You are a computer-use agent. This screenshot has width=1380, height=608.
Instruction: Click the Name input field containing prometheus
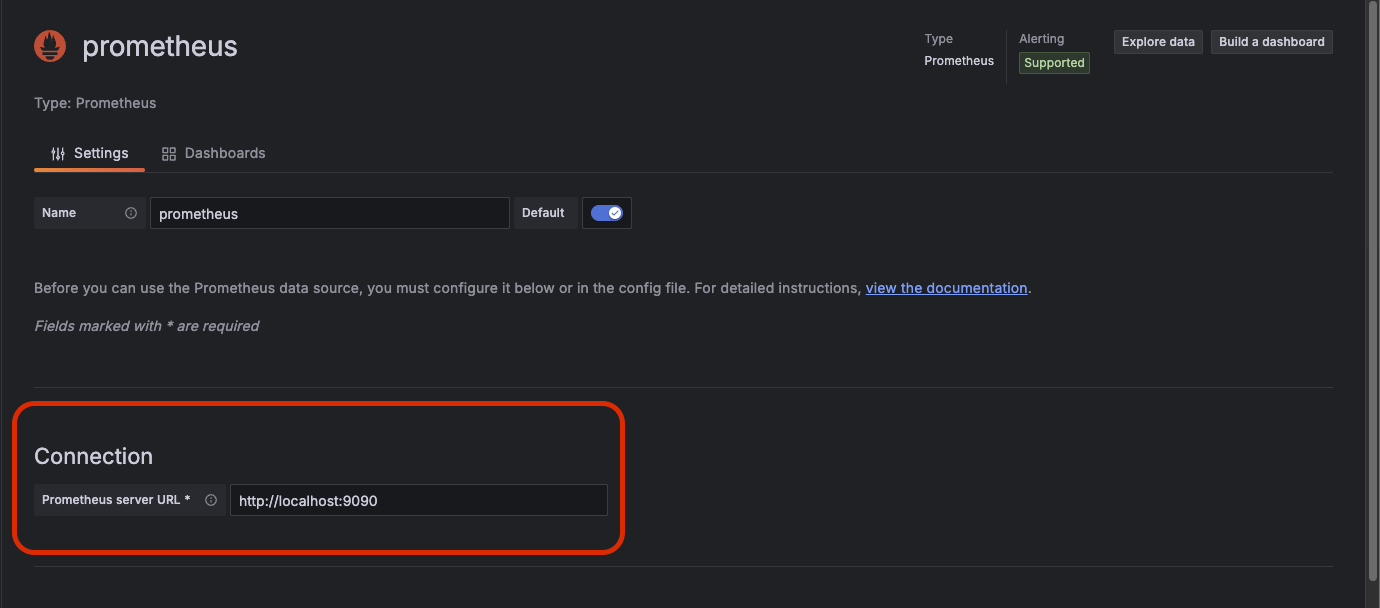click(x=330, y=213)
